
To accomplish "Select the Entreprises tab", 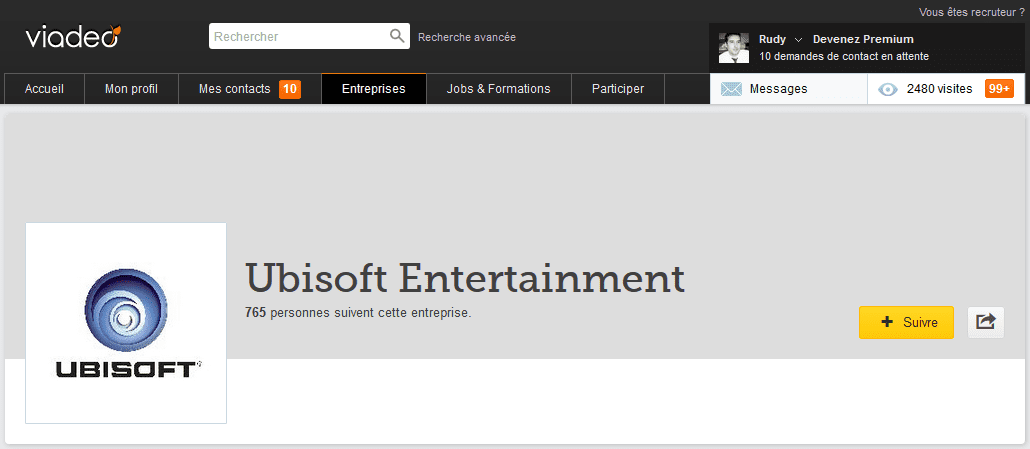I will click(374, 89).
